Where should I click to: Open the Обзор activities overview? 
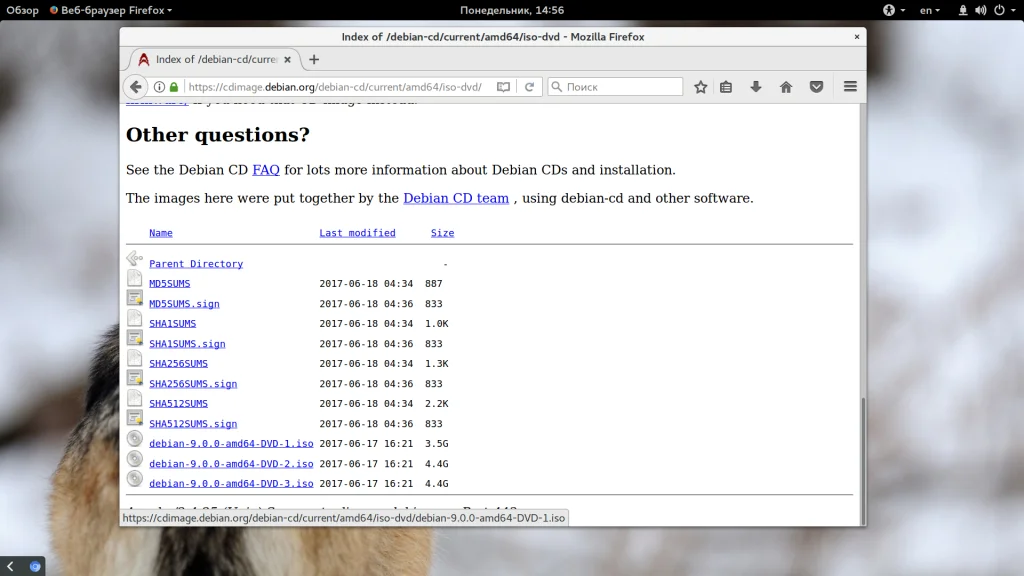[x=22, y=10]
